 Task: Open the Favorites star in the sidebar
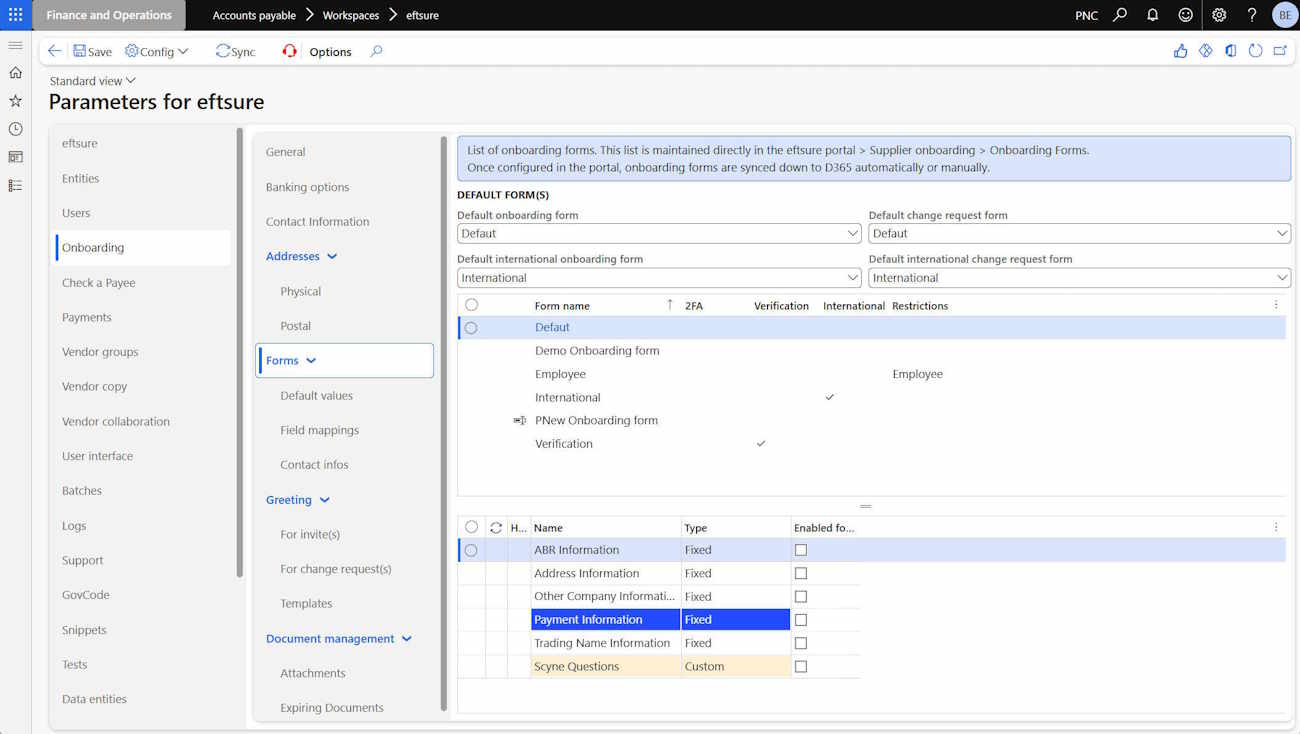tap(15, 101)
